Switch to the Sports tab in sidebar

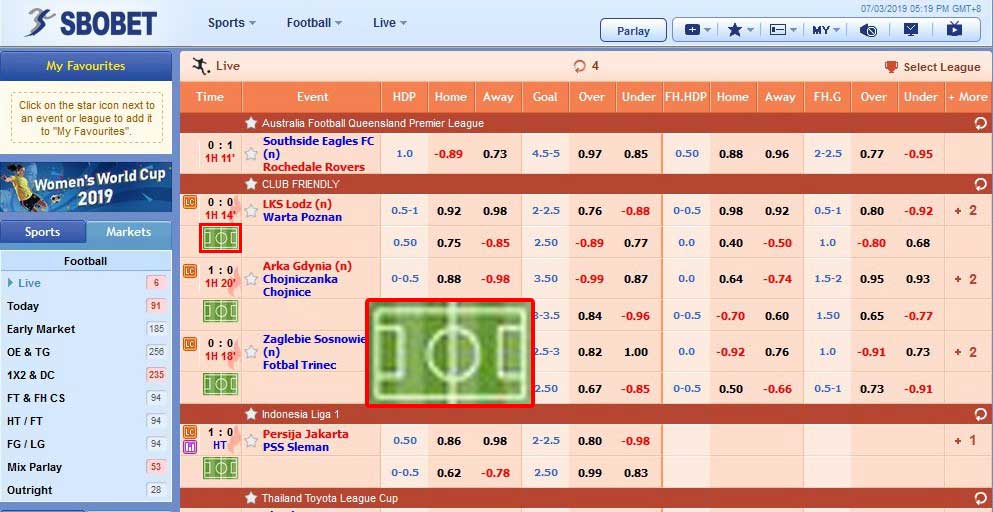click(x=43, y=232)
